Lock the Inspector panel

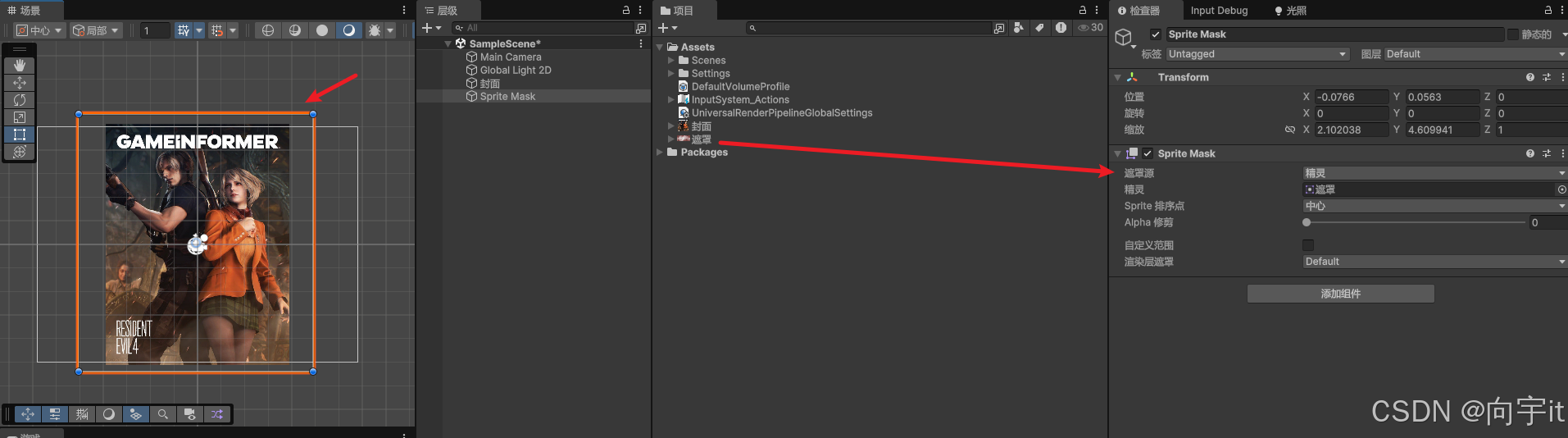1548,10
